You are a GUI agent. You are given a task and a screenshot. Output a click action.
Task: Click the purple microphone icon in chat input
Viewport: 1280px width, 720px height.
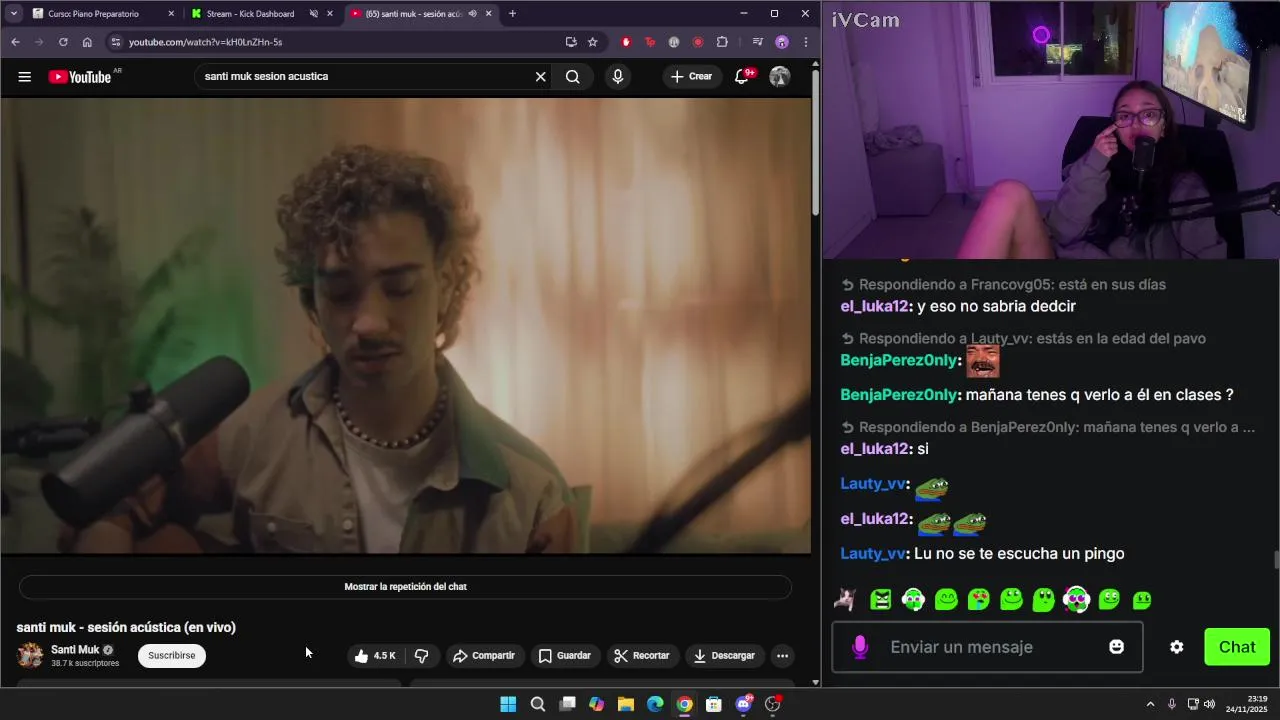[860, 647]
